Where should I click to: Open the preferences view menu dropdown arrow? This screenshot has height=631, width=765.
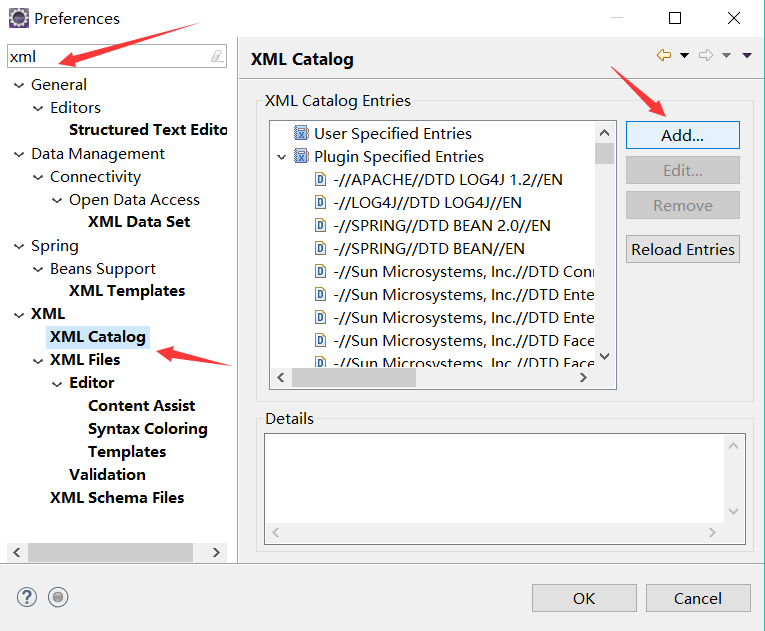point(747,56)
